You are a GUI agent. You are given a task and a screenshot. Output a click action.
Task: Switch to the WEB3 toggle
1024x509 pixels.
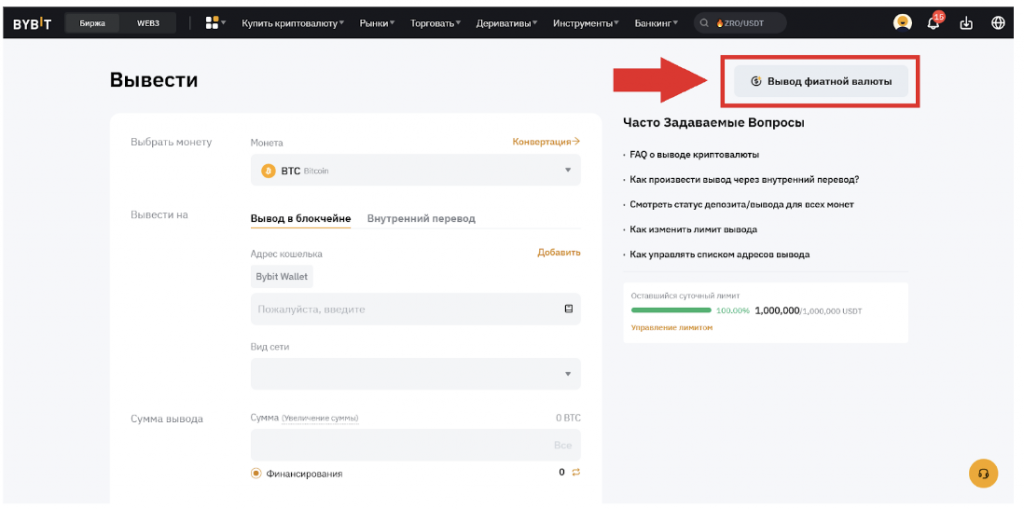[x=148, y=23]
